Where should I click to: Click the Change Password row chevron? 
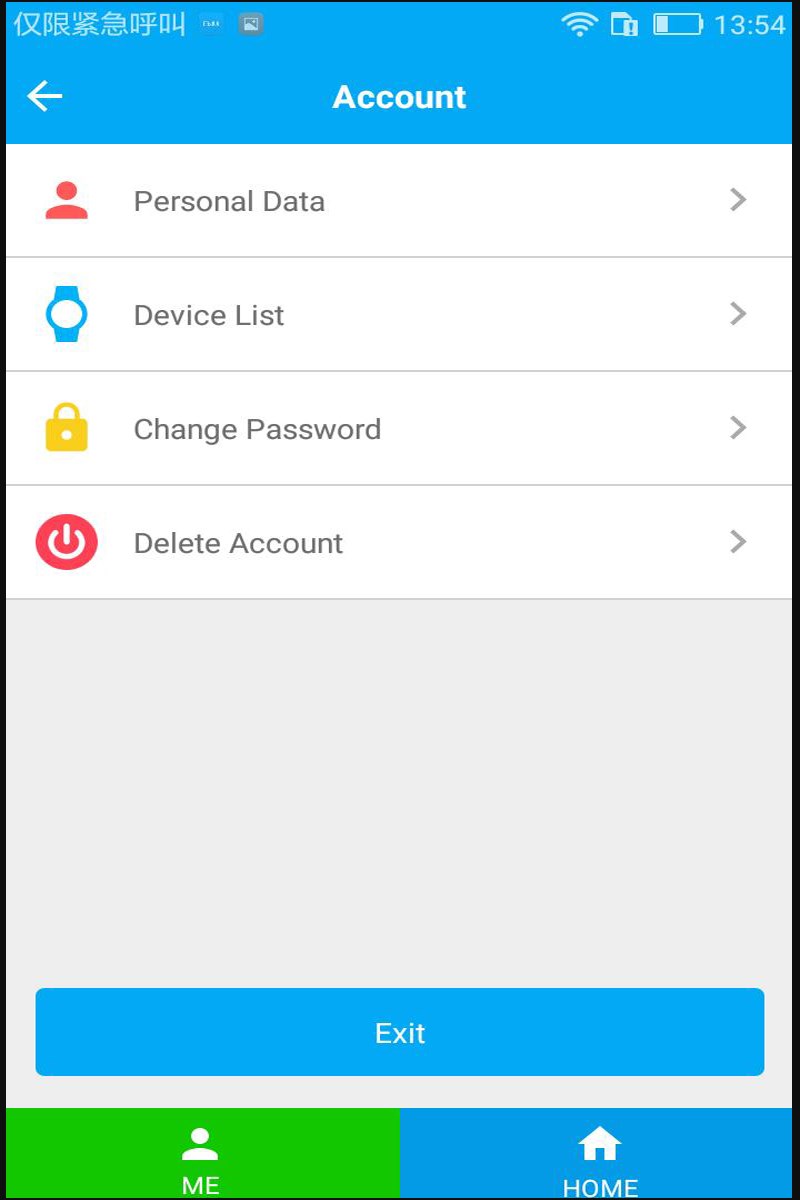tap(738, 428)
